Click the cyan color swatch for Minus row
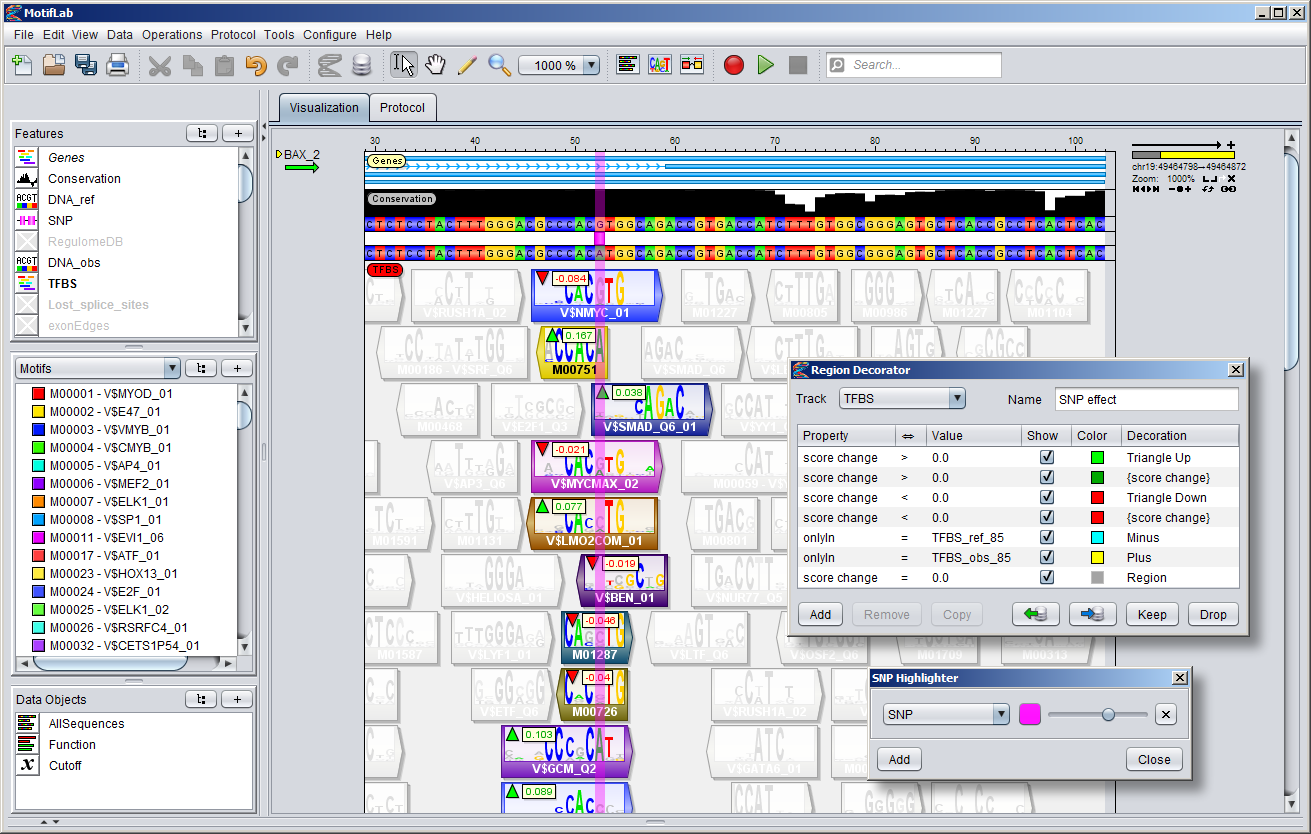 point(1097,537)
